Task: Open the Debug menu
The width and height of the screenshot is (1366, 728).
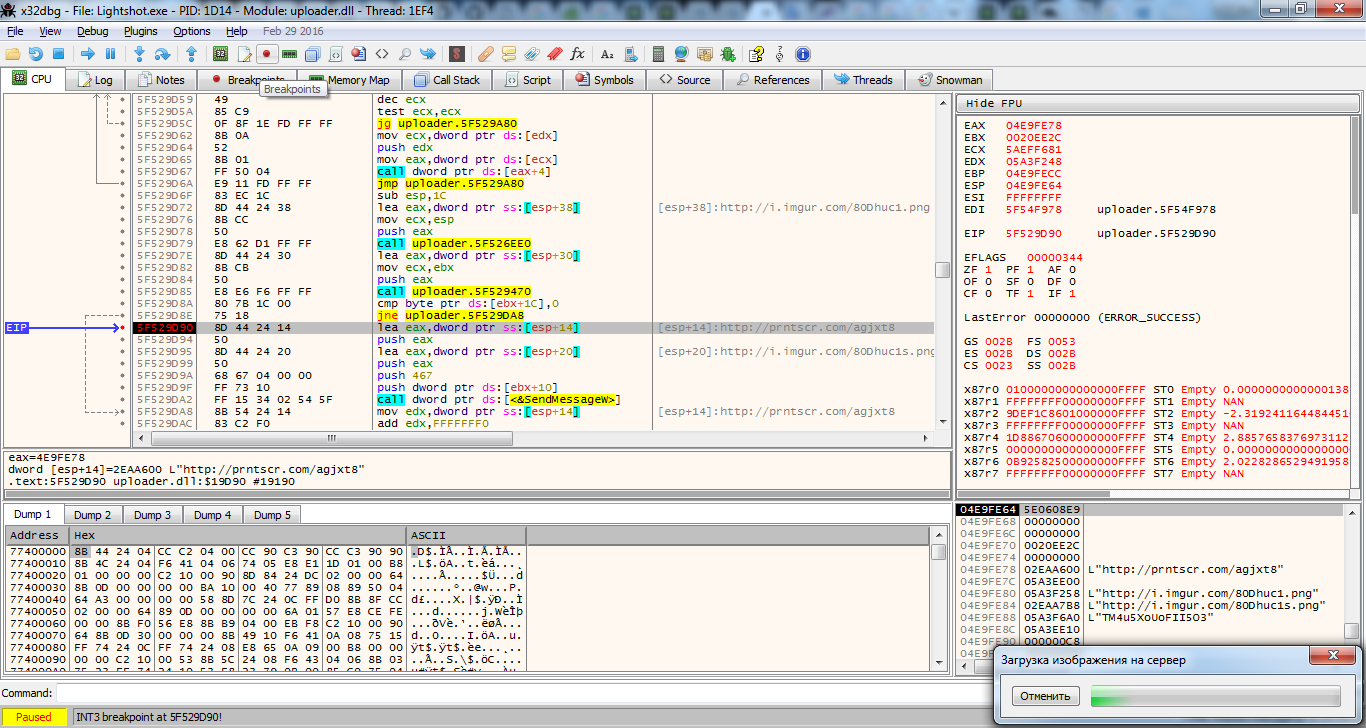Action: tap(92, 31)
